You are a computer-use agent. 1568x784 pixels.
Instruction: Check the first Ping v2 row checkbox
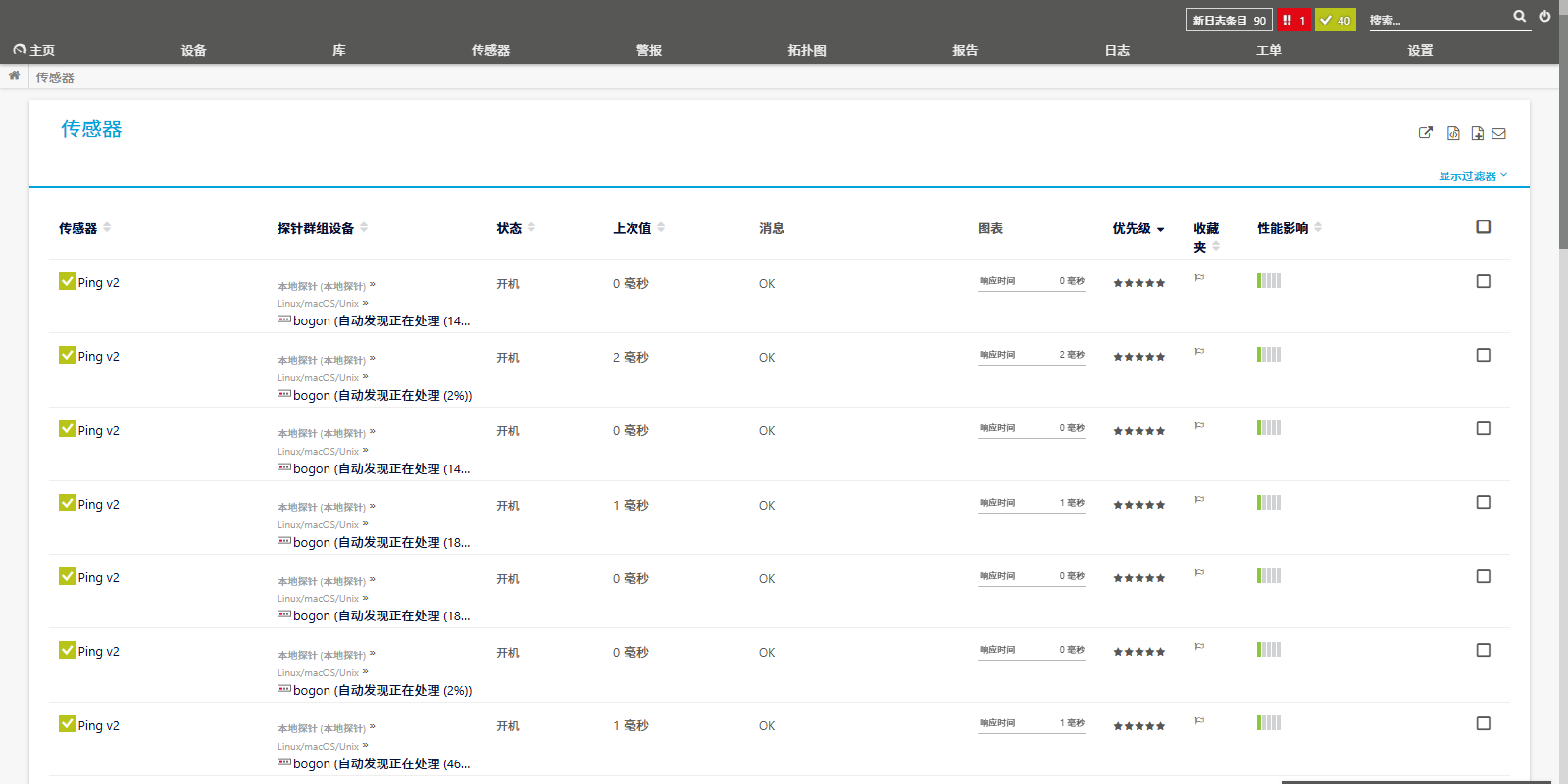click(1483, 282)
